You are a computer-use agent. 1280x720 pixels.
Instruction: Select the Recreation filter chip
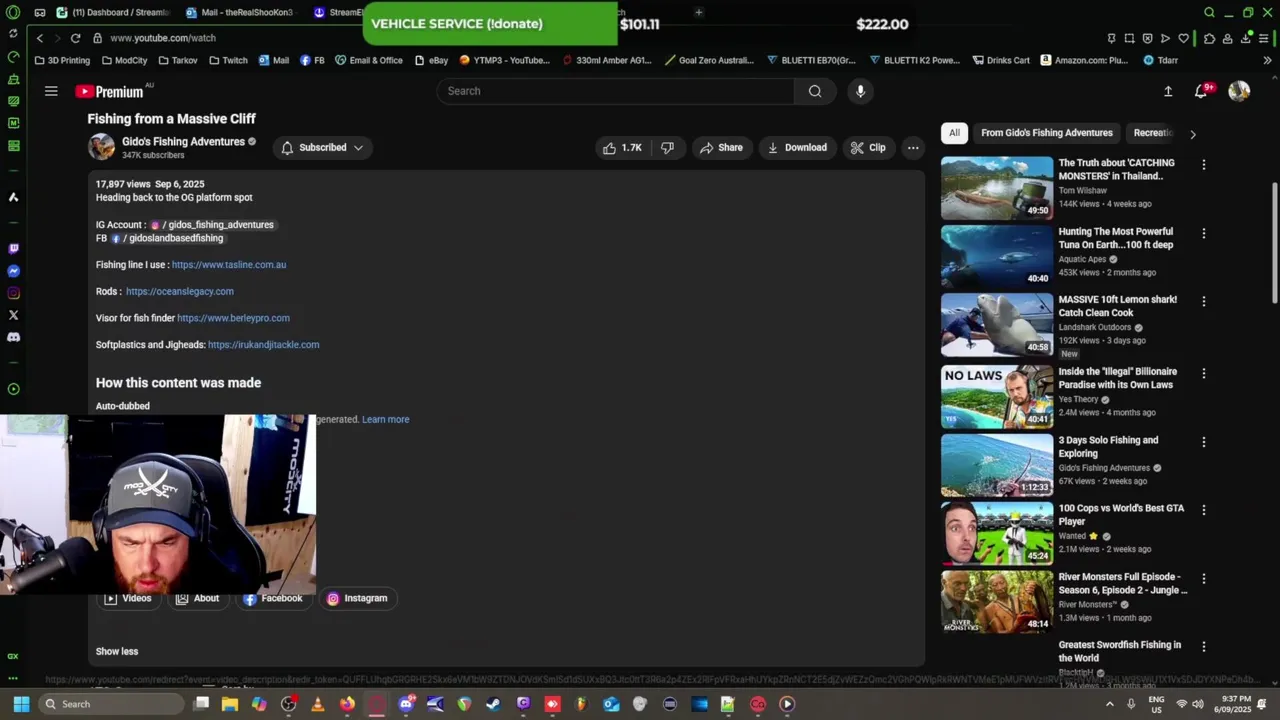1153,133
